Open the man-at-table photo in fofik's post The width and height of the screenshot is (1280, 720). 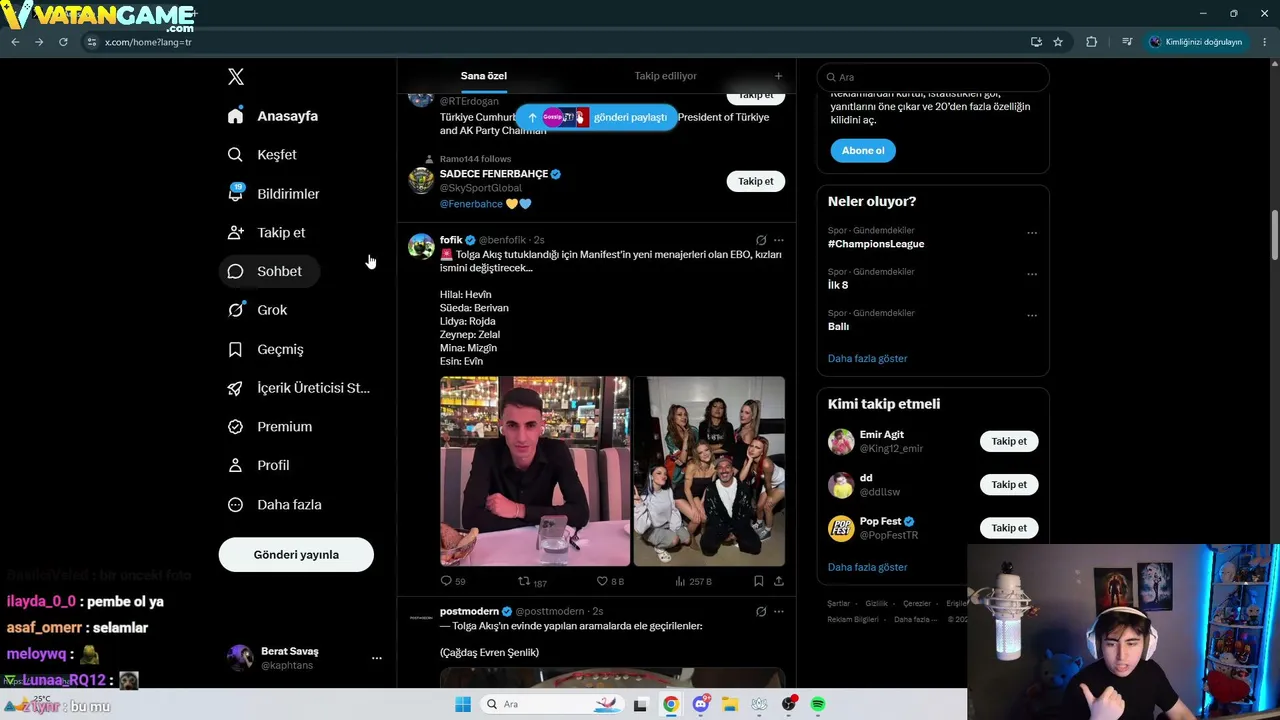tap(535, 471)
